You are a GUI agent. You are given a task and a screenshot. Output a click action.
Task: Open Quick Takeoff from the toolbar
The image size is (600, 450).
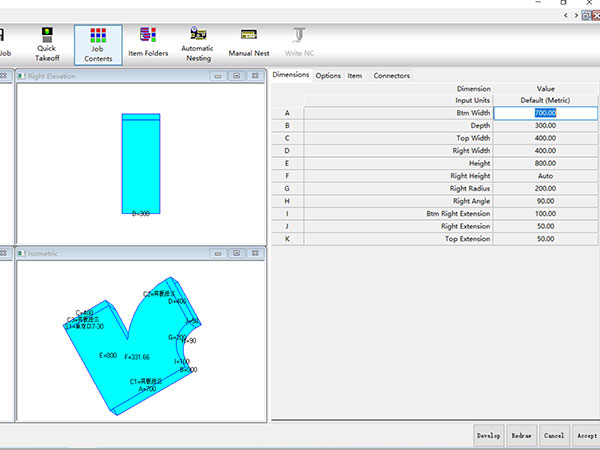click(x=47, y=44)
